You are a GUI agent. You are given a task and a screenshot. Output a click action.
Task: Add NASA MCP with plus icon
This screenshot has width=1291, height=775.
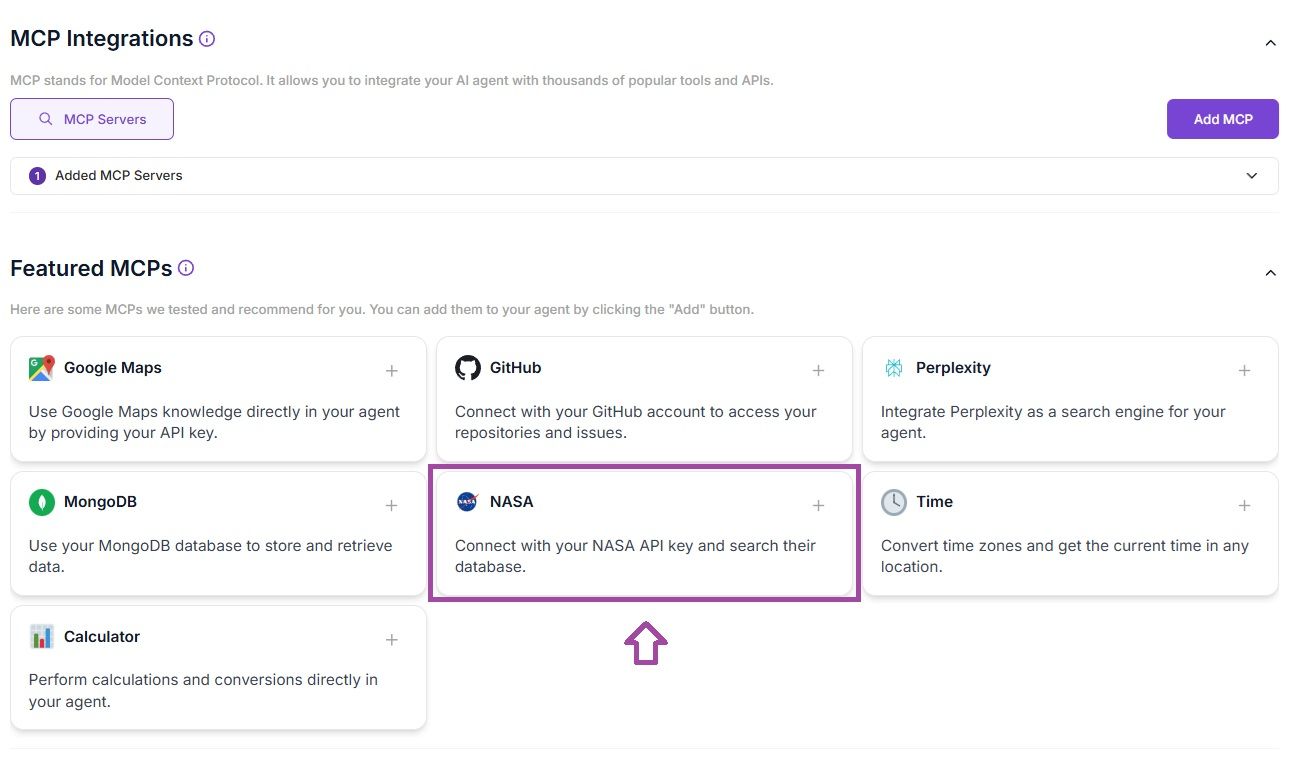tap(818, 506)
